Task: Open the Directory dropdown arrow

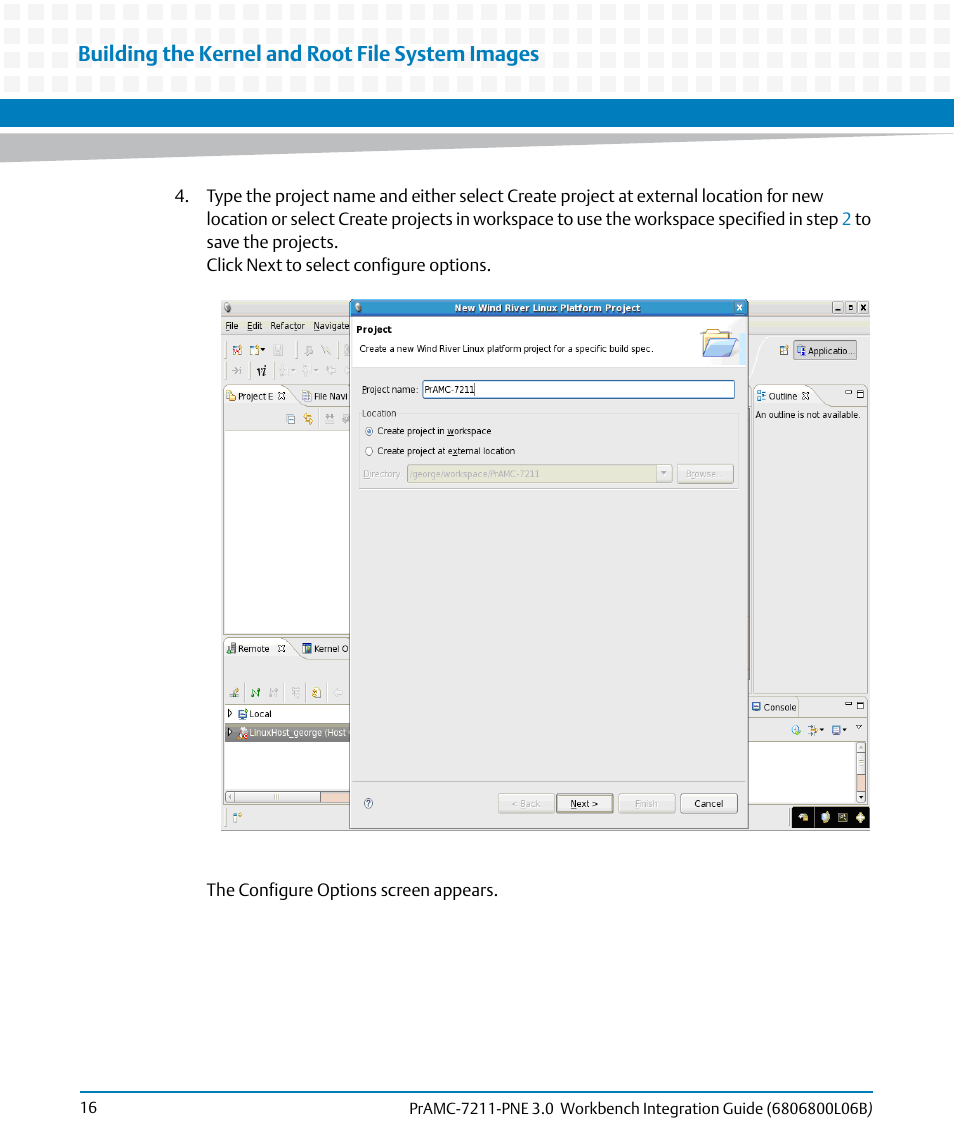Action: coord(663,473)
